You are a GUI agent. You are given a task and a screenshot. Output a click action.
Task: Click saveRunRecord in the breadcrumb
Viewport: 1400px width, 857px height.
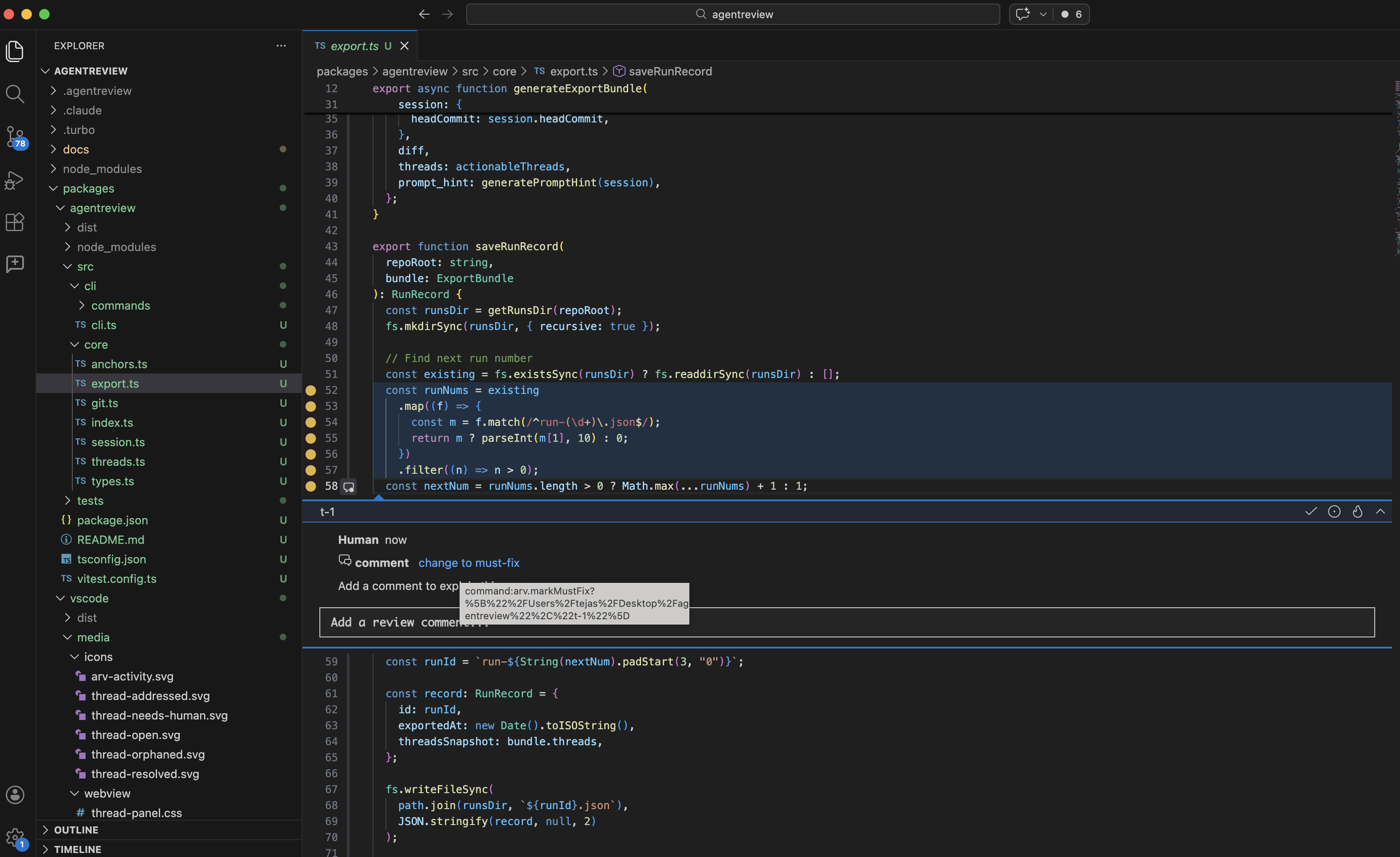pos(669,71)
